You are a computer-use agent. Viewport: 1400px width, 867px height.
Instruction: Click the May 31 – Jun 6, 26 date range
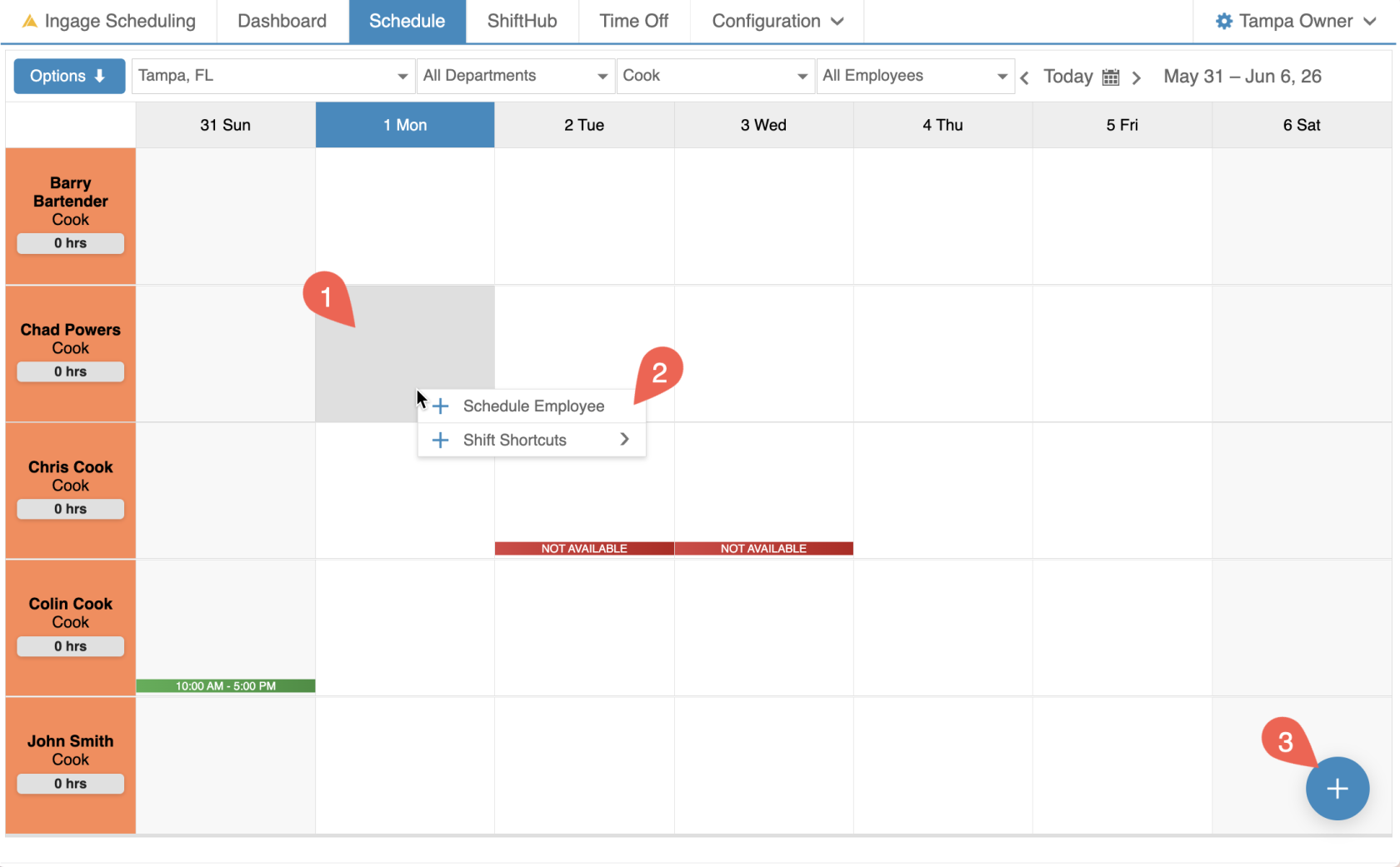pyautogui.click(x=1242, y=77)
